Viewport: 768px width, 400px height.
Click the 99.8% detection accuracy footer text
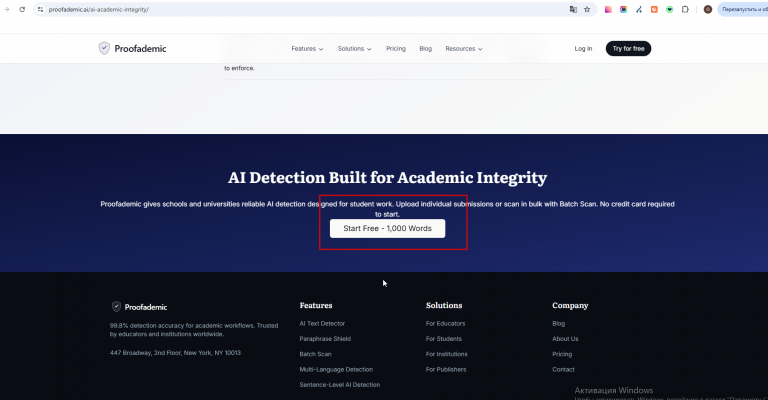click(x=194, y=329)
